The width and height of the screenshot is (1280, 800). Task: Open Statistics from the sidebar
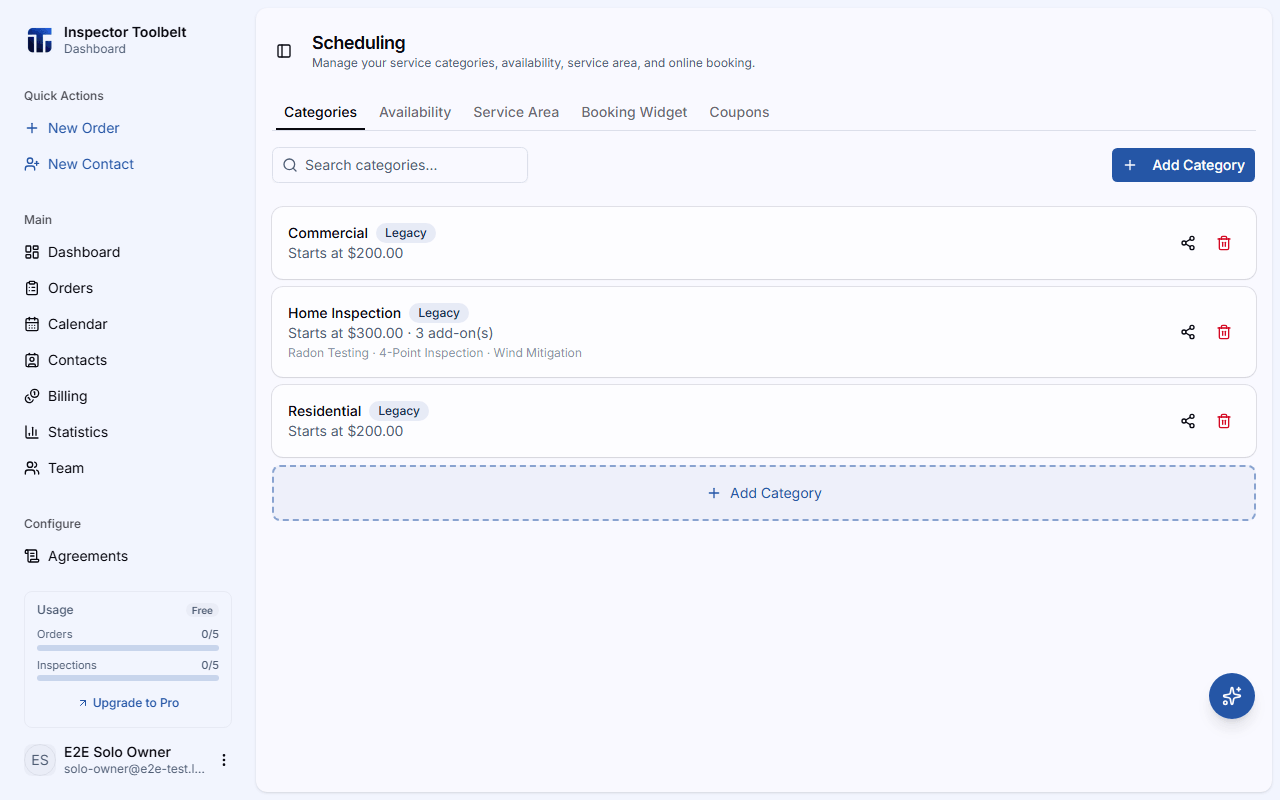[x=128, y=432]
